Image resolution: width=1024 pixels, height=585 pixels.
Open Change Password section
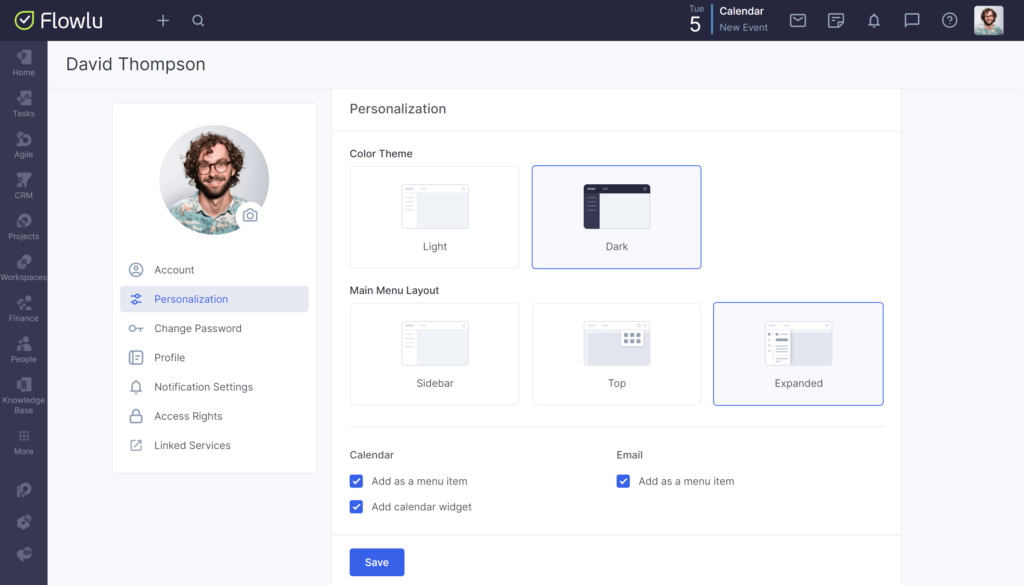tap(214, 328)
